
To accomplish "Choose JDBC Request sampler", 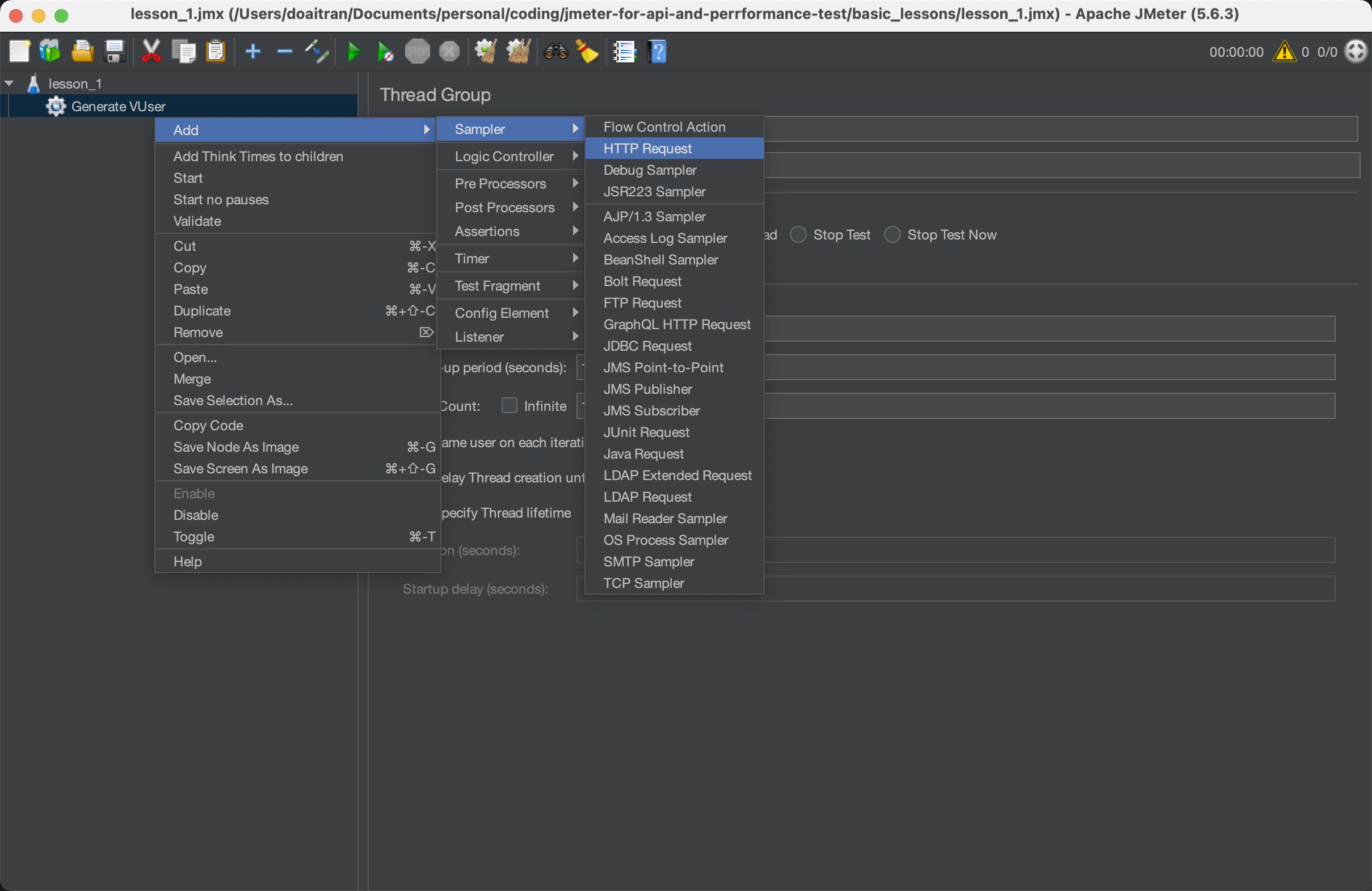I will [675, 346].
